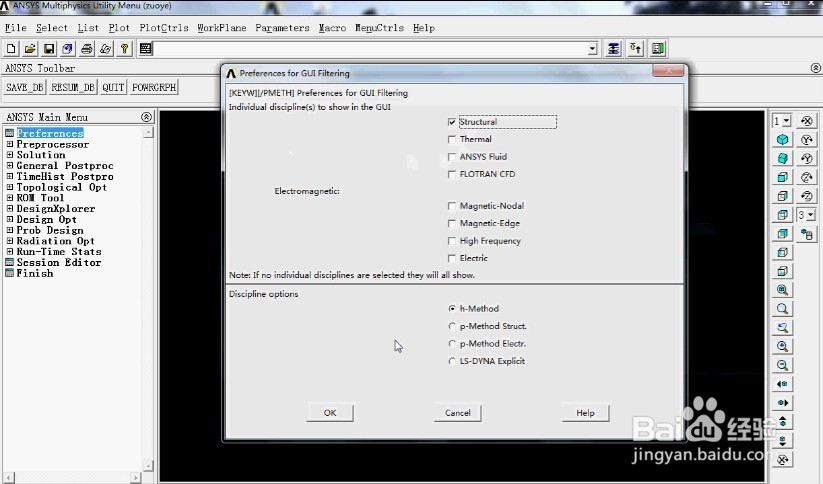This screenshot has width=823, height=484.
Task: Enable Magnetic-Nodal checkbox
Action: coord(452,206)
